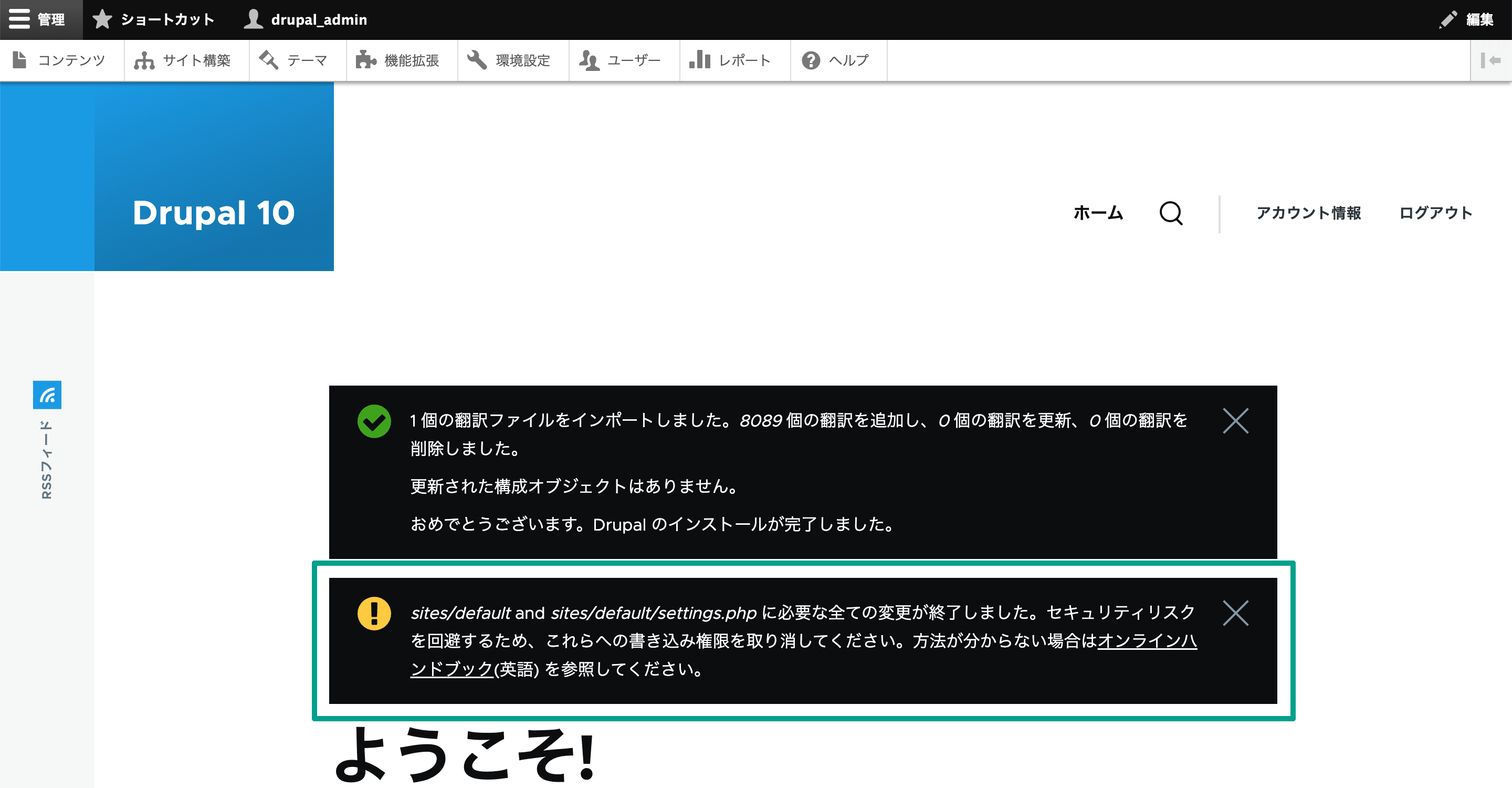The image size is (1512, 788).
Task: Click the 編集 pencil button
Action: point(1465,19)
